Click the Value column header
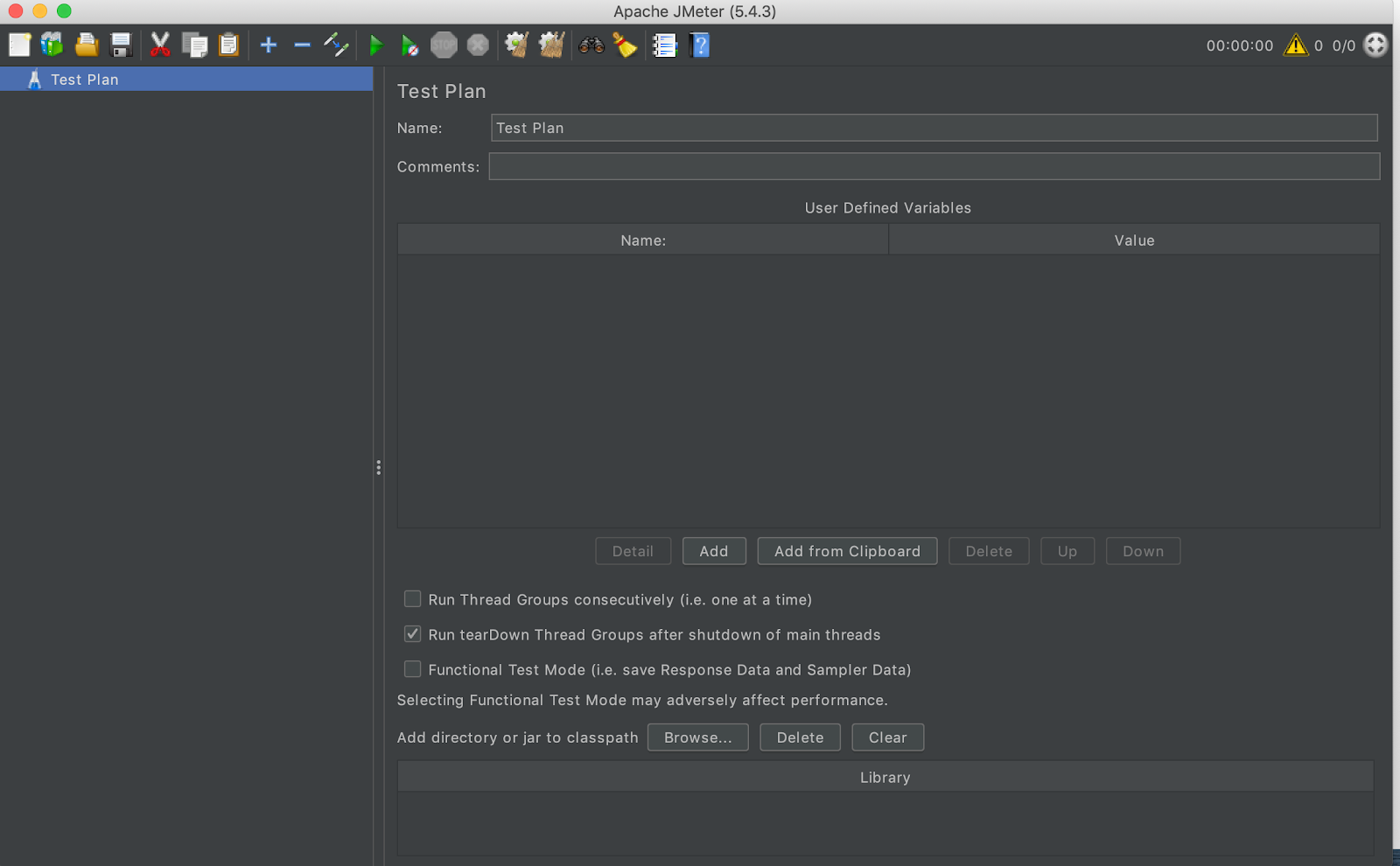Viewport: 1400px width, 866px height. pyautogui.click(x=1134, y=240)
